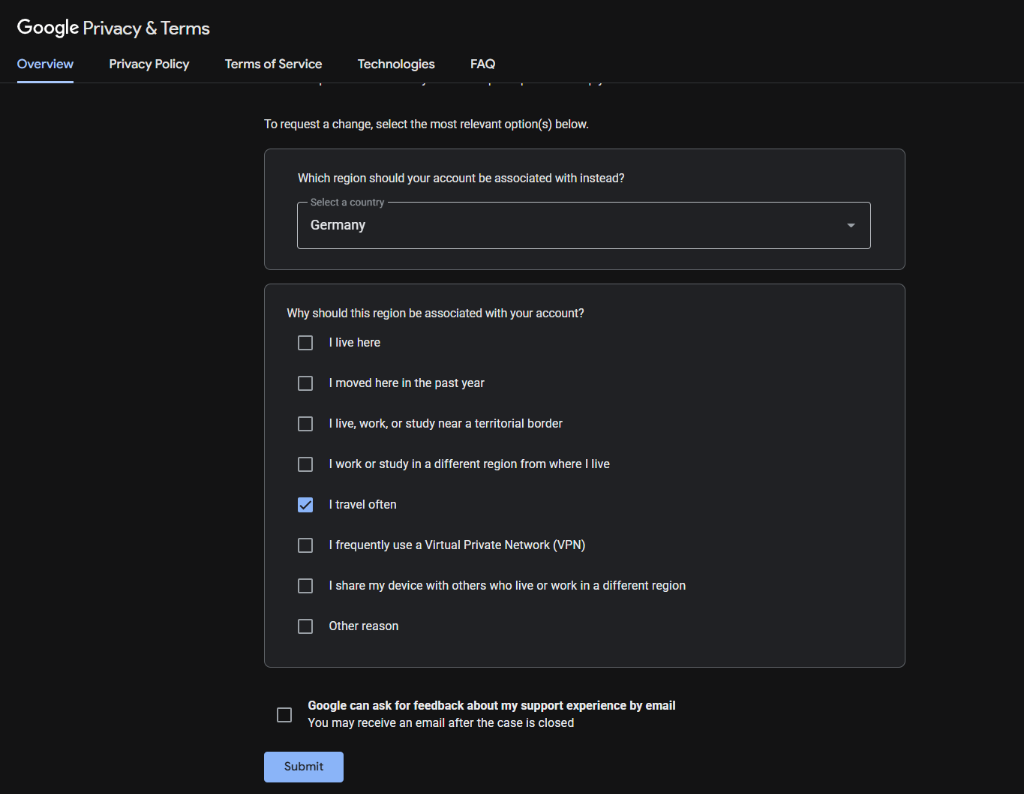
Task: Click the "I travel often" label text
Action: tap(362, 505)
